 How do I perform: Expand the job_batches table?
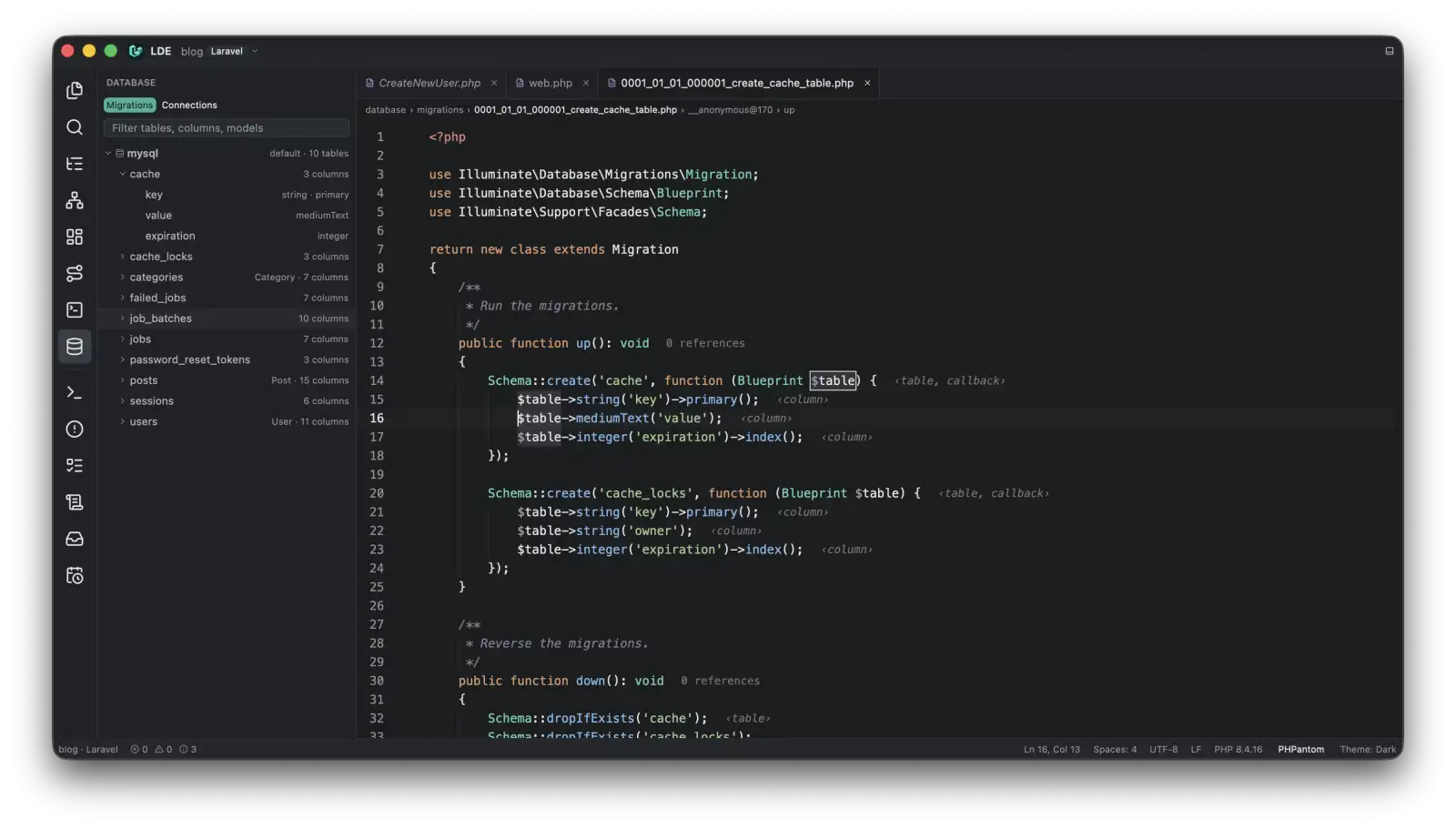(x=123, y=318)
